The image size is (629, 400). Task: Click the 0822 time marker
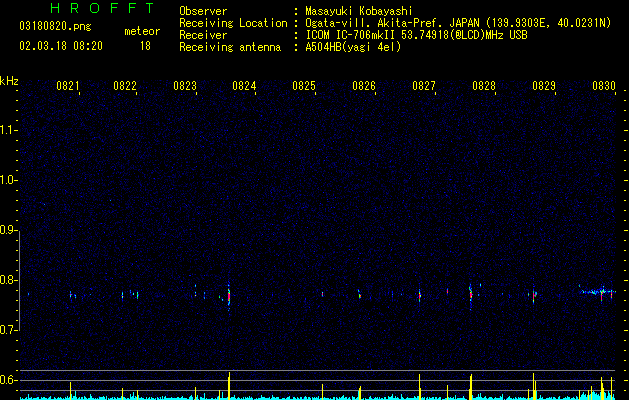125,86
